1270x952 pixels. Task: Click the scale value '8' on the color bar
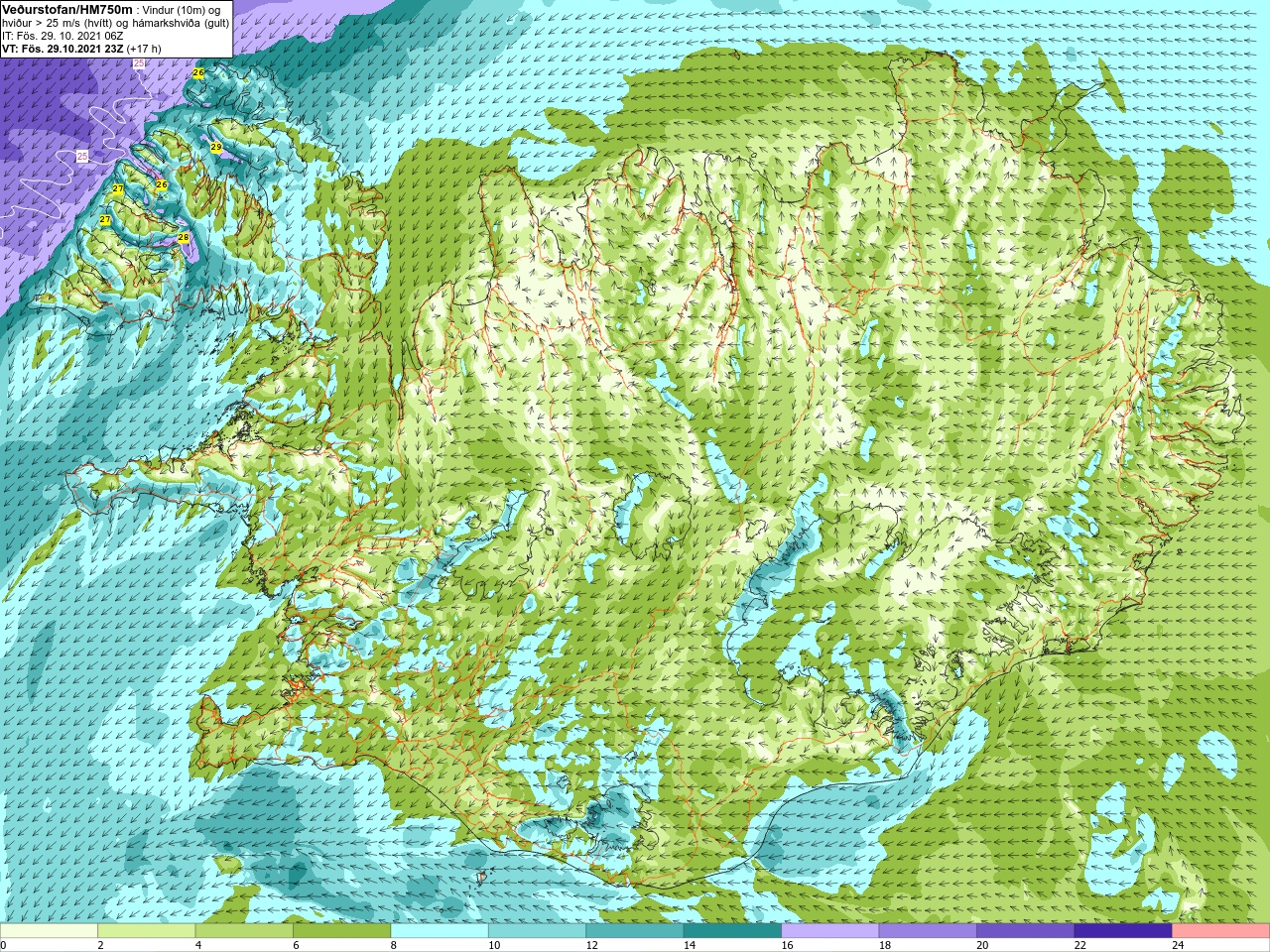(394, 945)
